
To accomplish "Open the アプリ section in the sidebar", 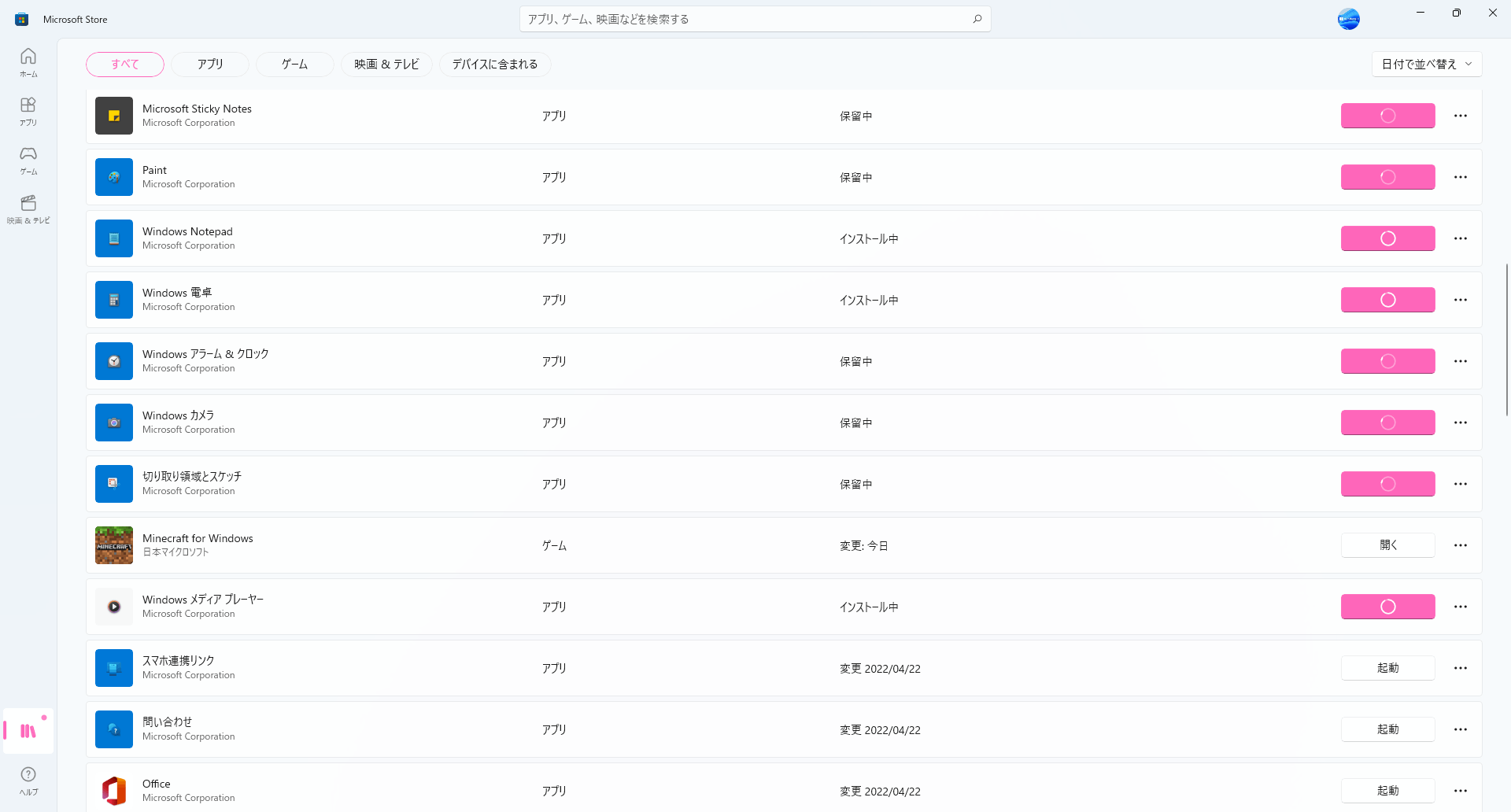I will [x=28, y=112].
